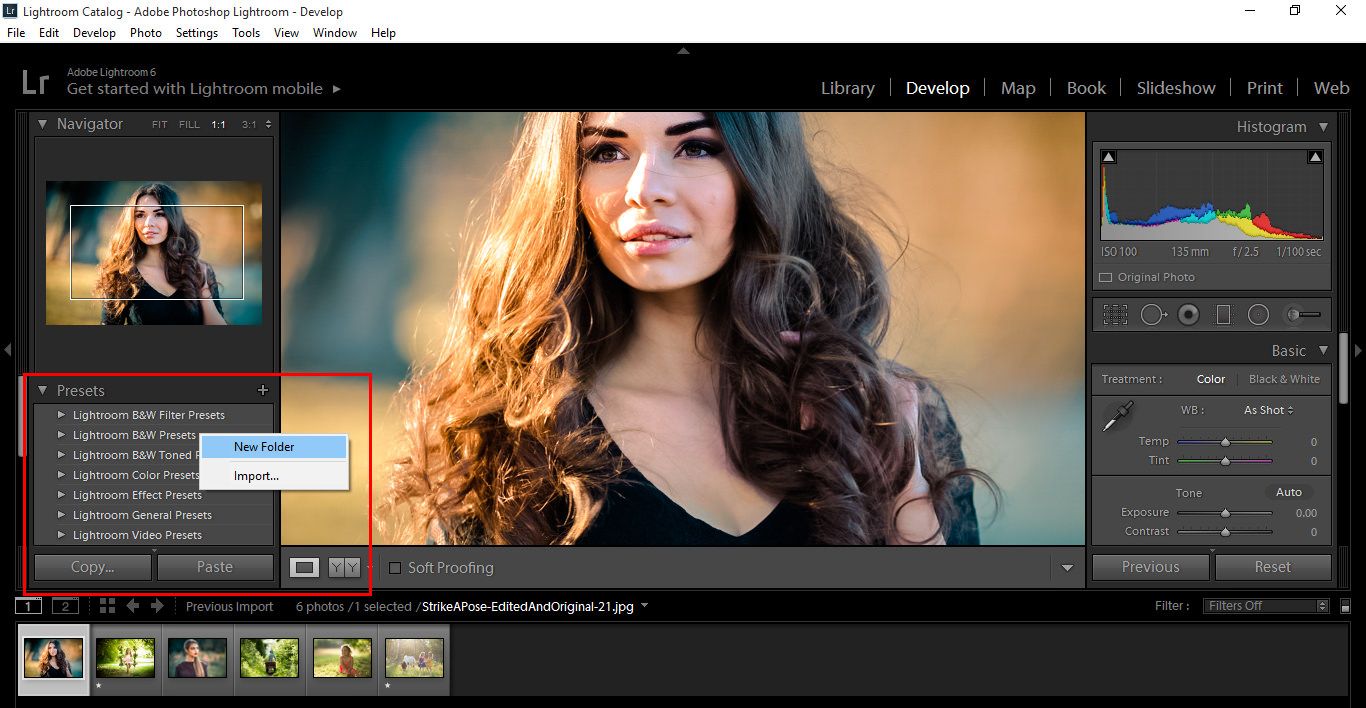Click the Previous button
1366x708 pixels.
1151,567
